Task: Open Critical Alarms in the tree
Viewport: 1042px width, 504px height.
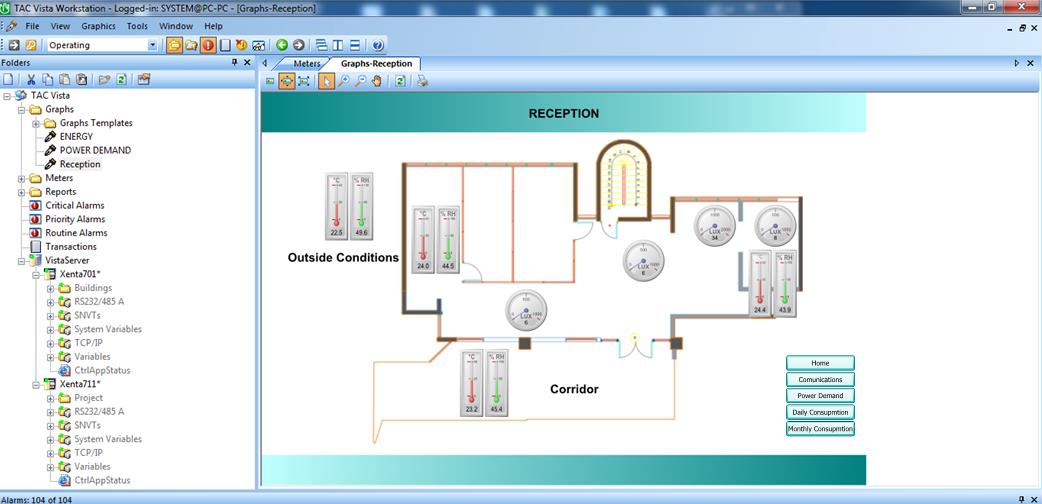Action: click(x=74, y=205)
